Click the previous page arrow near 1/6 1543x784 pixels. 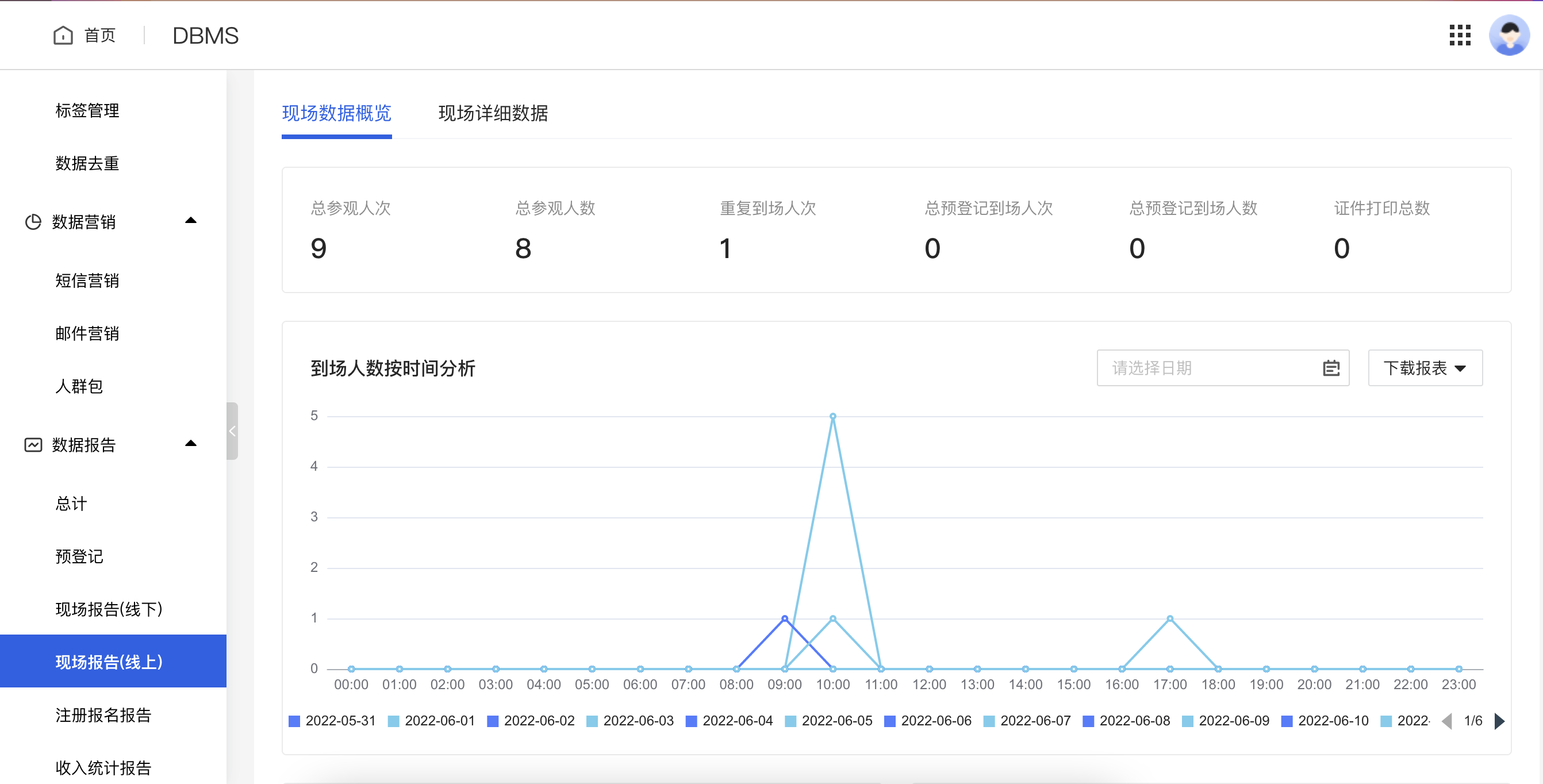pos(1448,721)
